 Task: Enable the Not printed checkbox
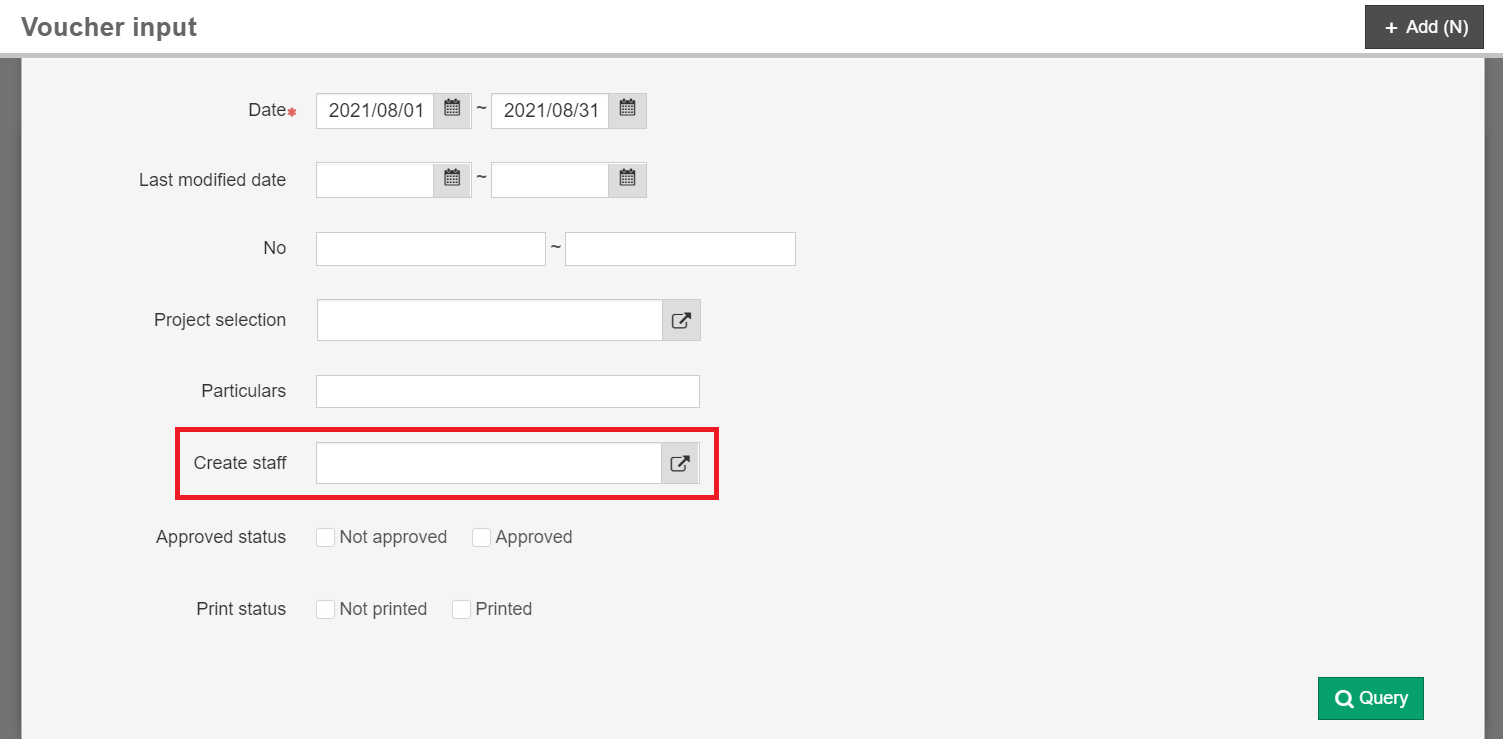(x=325, y=610)
